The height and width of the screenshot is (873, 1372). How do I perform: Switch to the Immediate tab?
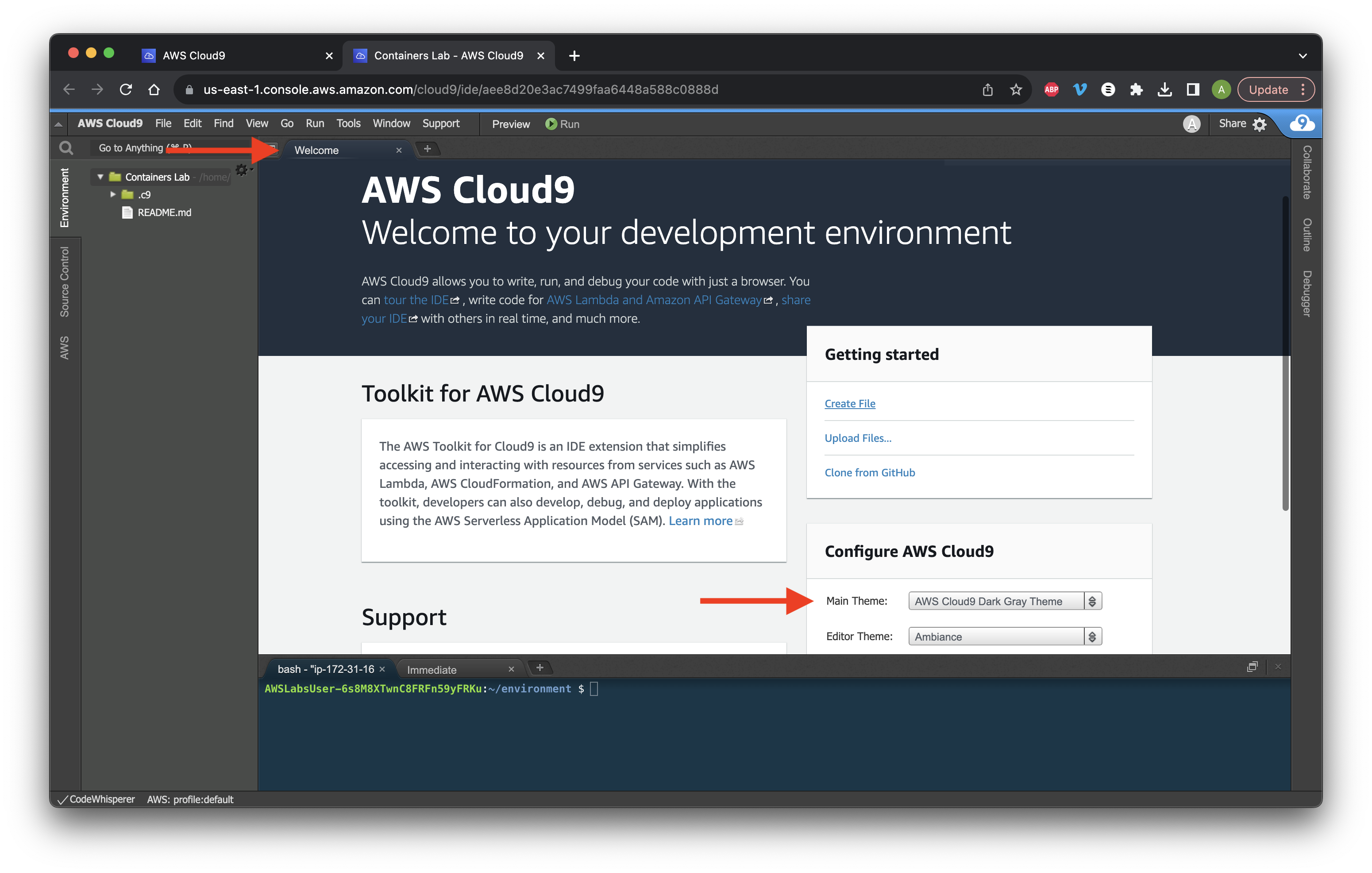coord(432,670)
